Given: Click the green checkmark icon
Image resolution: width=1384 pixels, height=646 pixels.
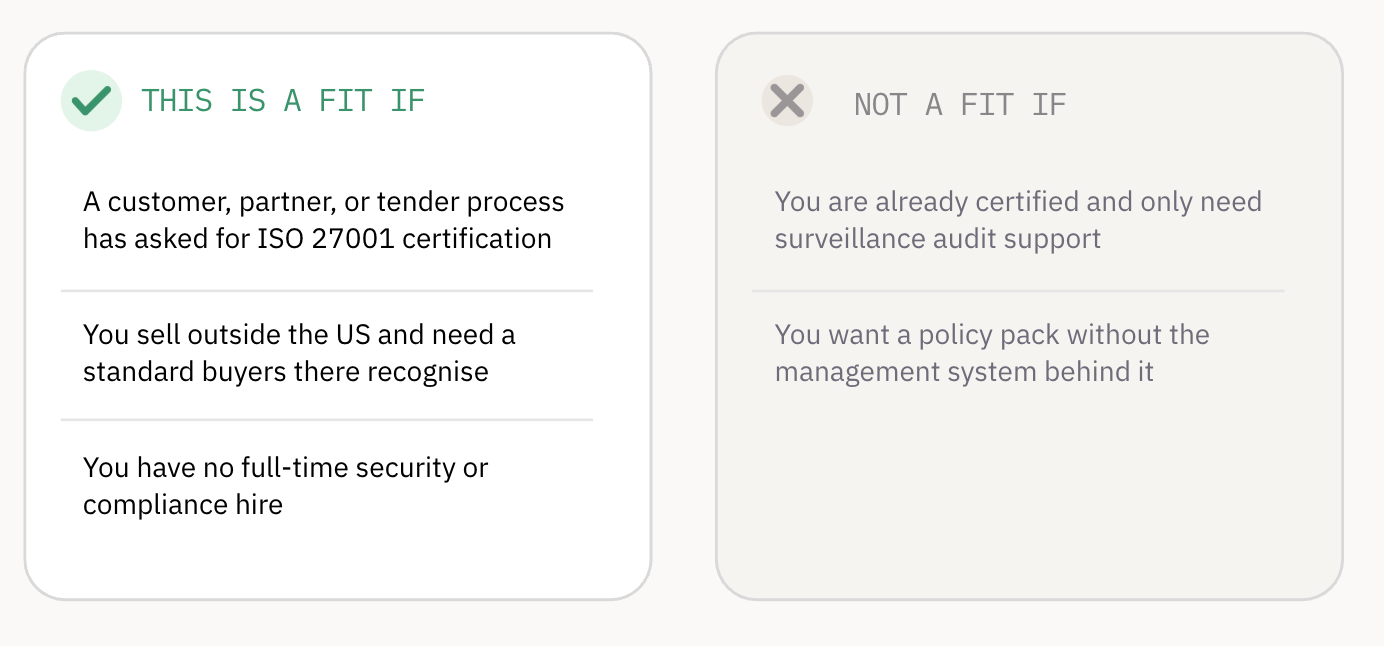Looking at the screenshot, I should pyautogui.click(x=91, y=100).
